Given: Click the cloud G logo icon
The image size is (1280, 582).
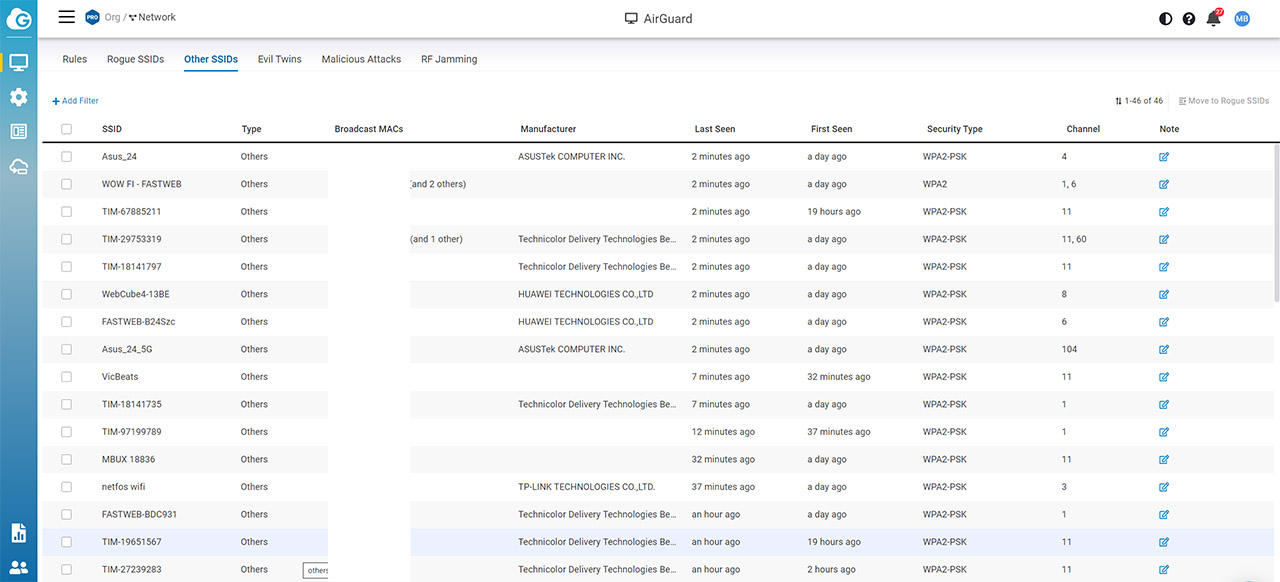Looking at the screenshot, I should click(x=19, y=18).
